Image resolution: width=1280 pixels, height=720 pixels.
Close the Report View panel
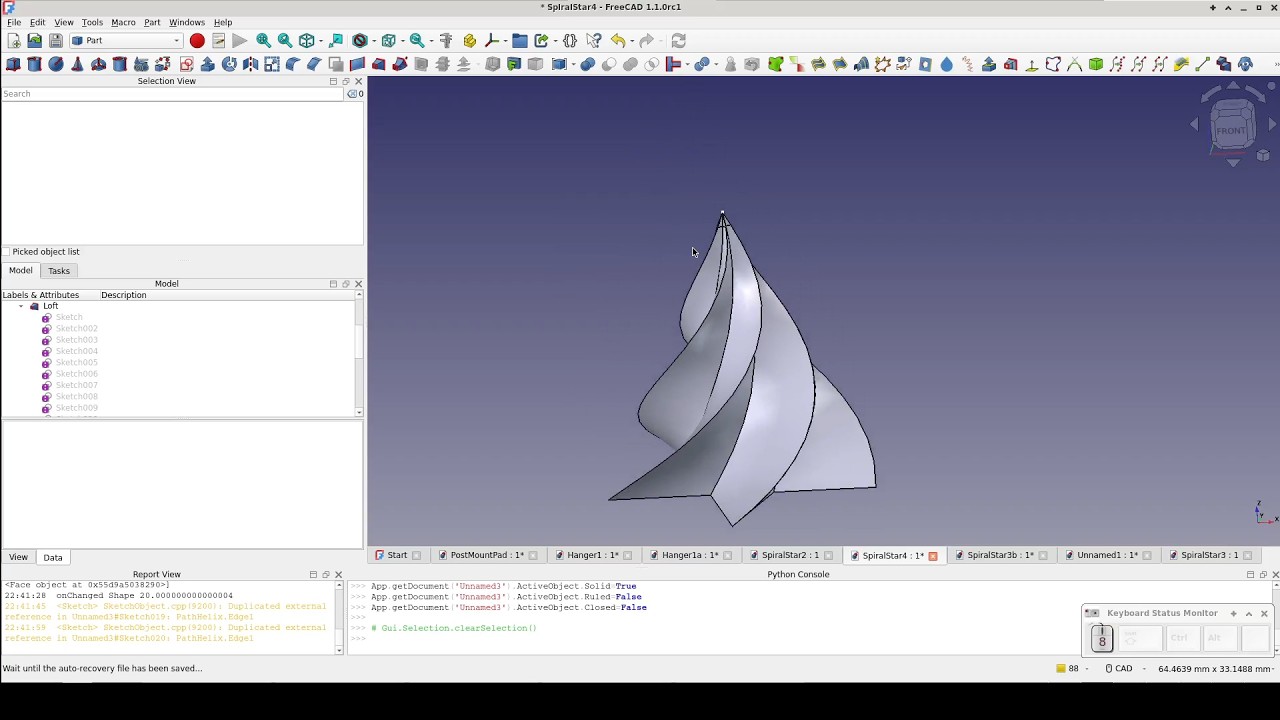point(338,575)
